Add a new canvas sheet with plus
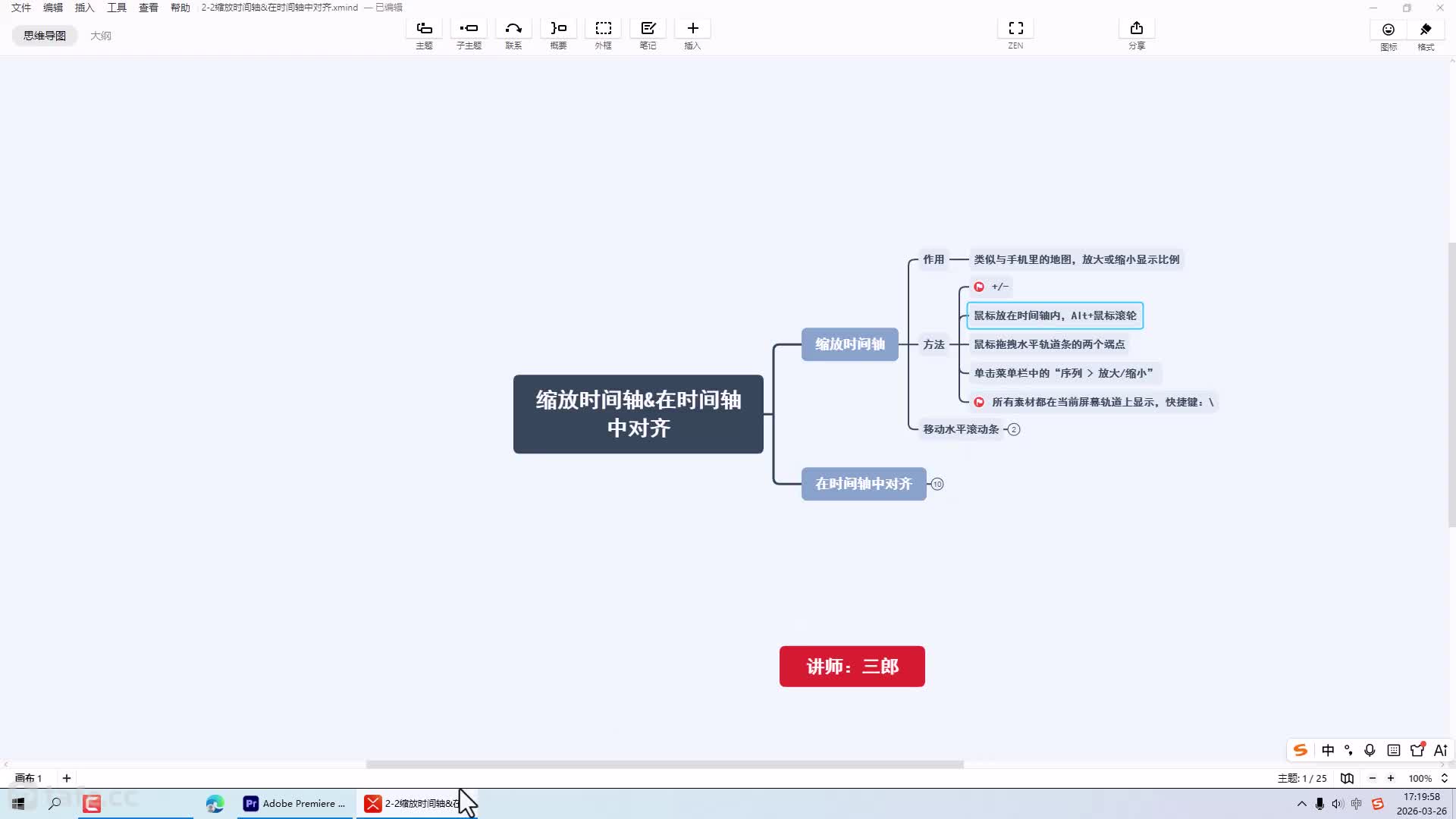 pos(67,778)
